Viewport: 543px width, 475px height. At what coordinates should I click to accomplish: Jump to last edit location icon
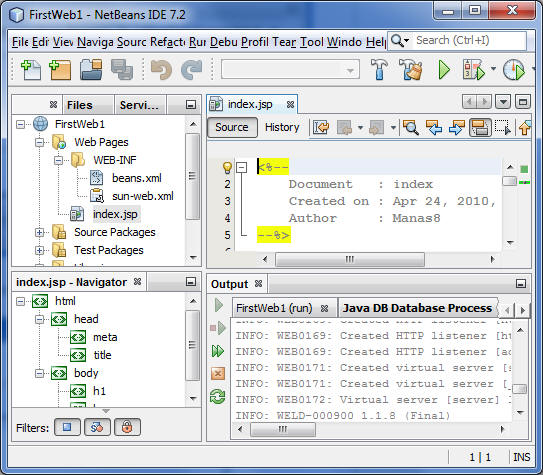(x=321, y=127)
